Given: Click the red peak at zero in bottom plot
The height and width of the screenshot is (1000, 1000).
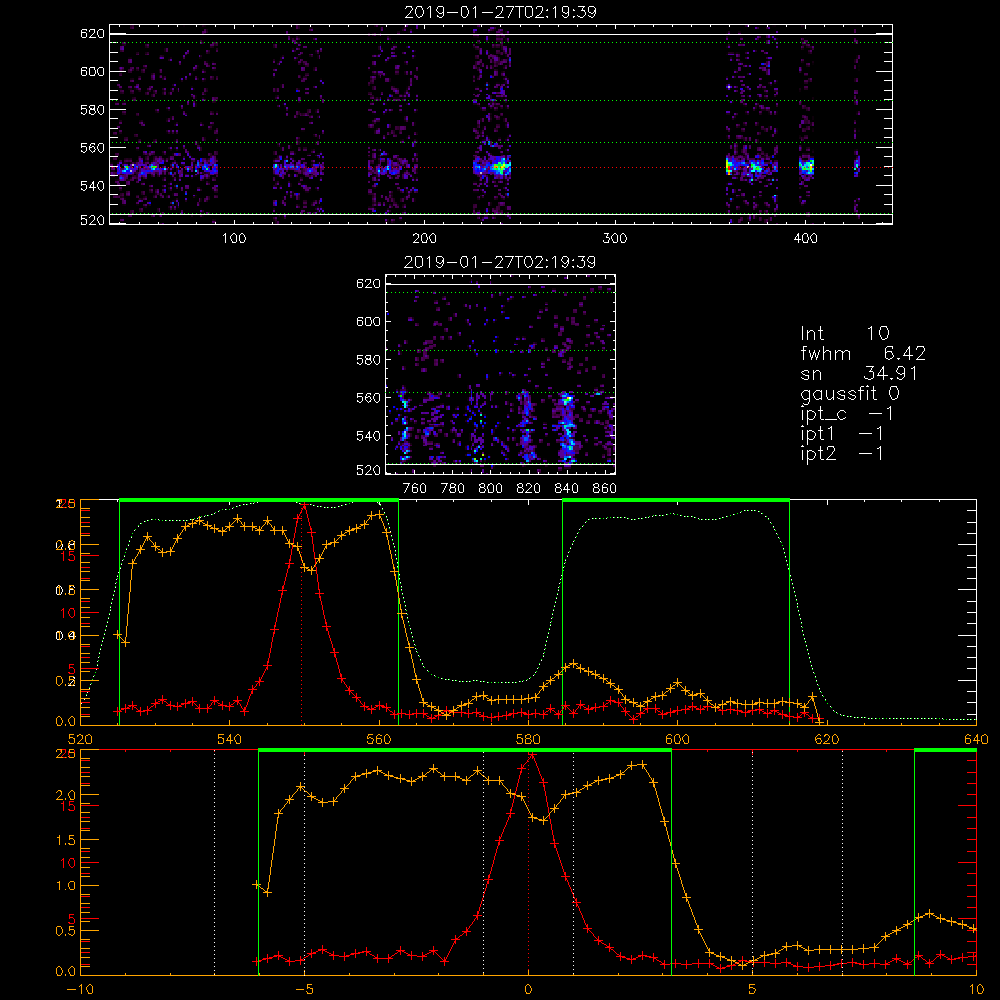Looking at the screenshot, I should 531,755.
